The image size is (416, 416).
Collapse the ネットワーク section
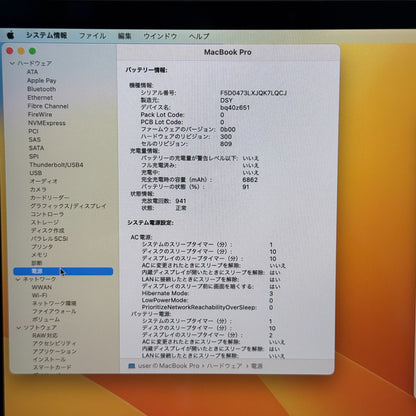point(18,279)
